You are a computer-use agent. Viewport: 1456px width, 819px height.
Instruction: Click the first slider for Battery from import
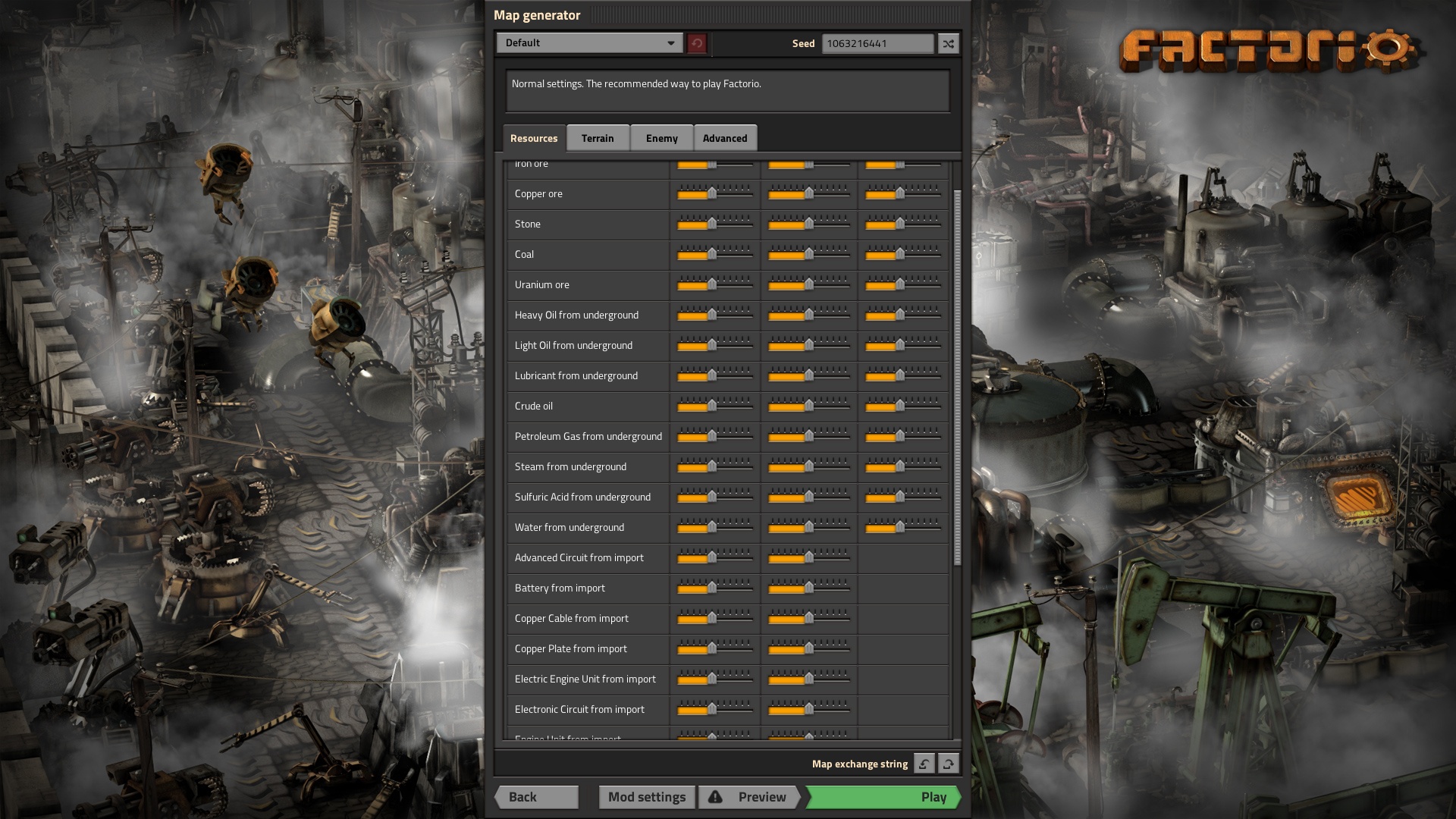712,588
